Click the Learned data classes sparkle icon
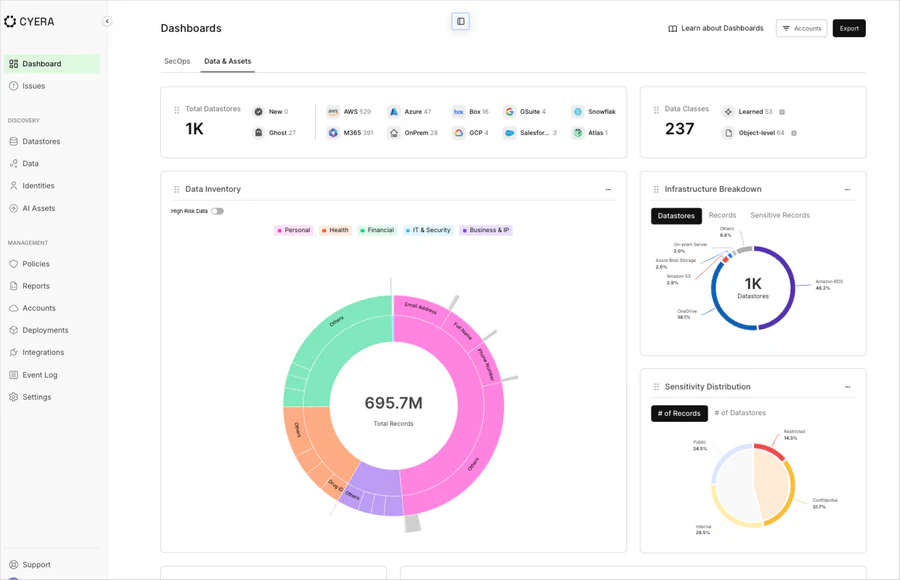900x580 pixels. point(728,112)
